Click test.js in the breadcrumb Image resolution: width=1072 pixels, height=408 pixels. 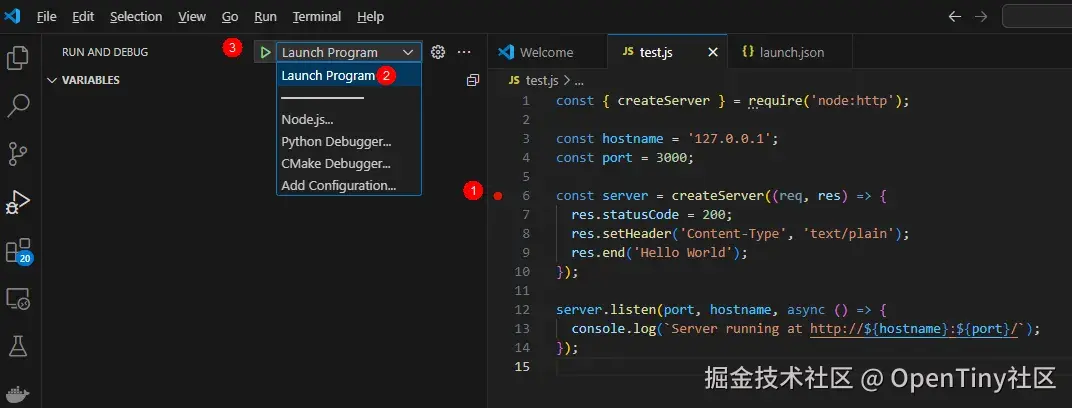click(x=541, y=81)
